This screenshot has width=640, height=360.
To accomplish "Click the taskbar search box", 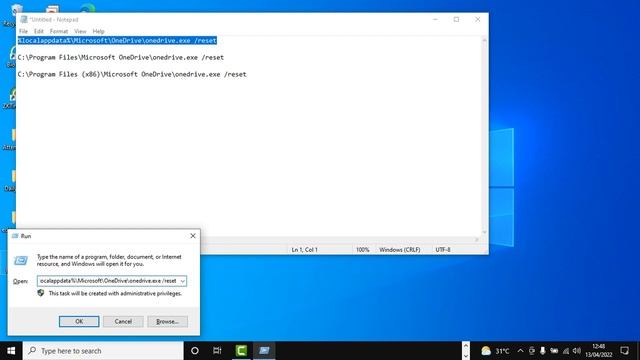I will click(x=103, y=351).
